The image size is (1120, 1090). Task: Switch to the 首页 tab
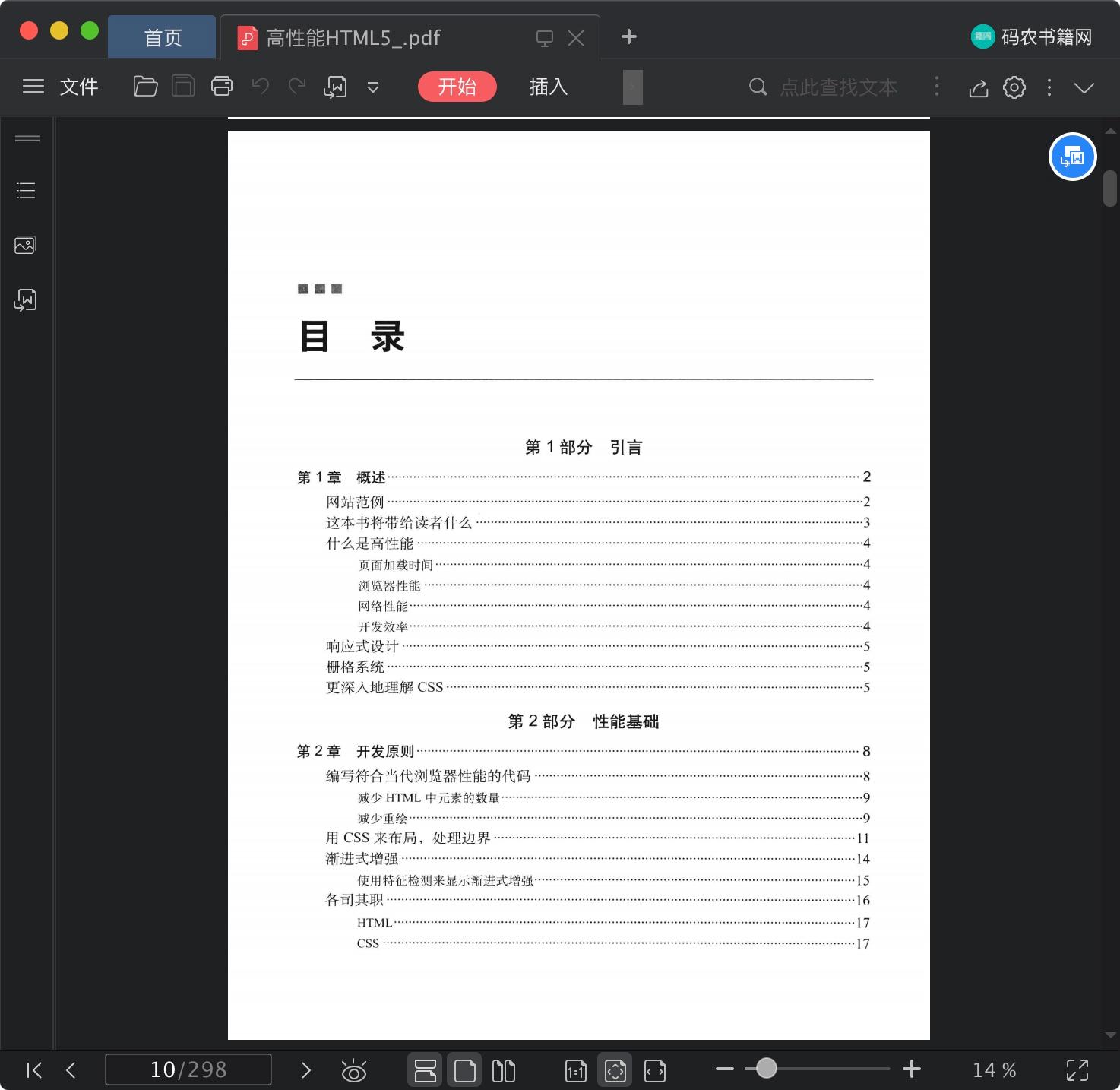[x=163, y=37]
